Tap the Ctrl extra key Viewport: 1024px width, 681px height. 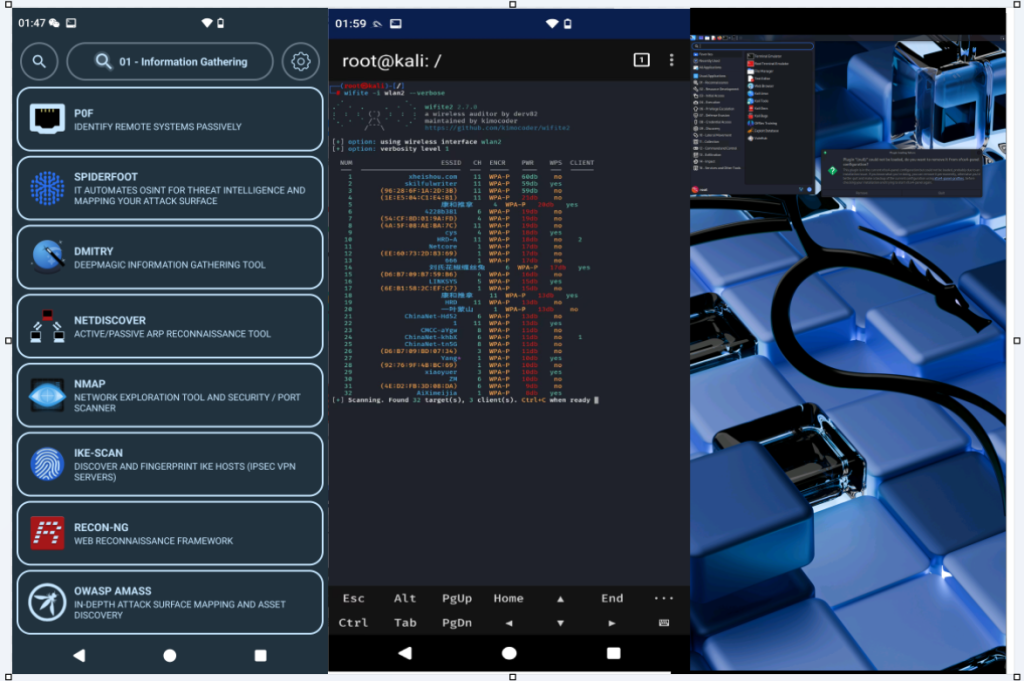point(353,623)
